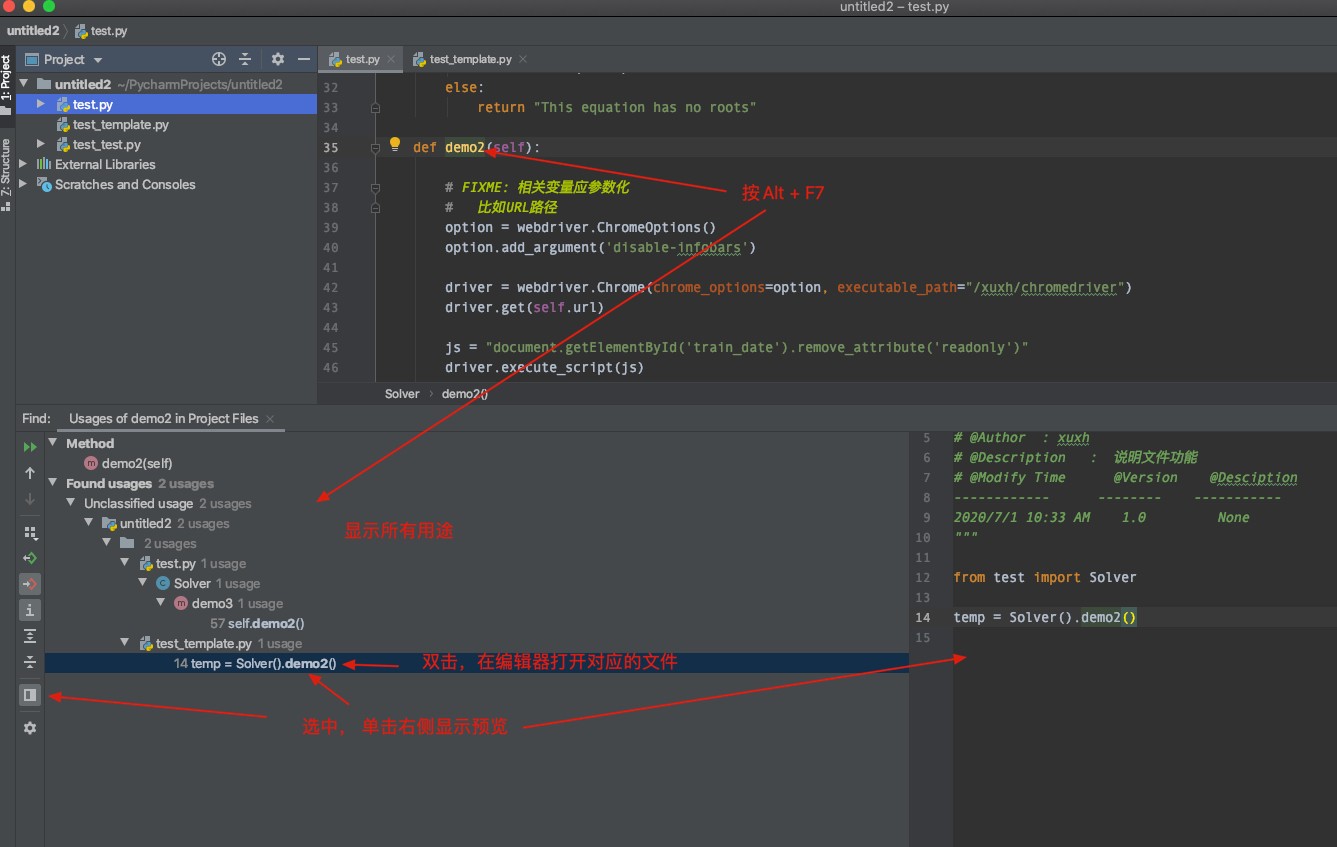Select test_test.py file in Project tree
Image resolution: width=1337 pixels, height=847 pixels.
pyautogui.click(x=106, y=144)
